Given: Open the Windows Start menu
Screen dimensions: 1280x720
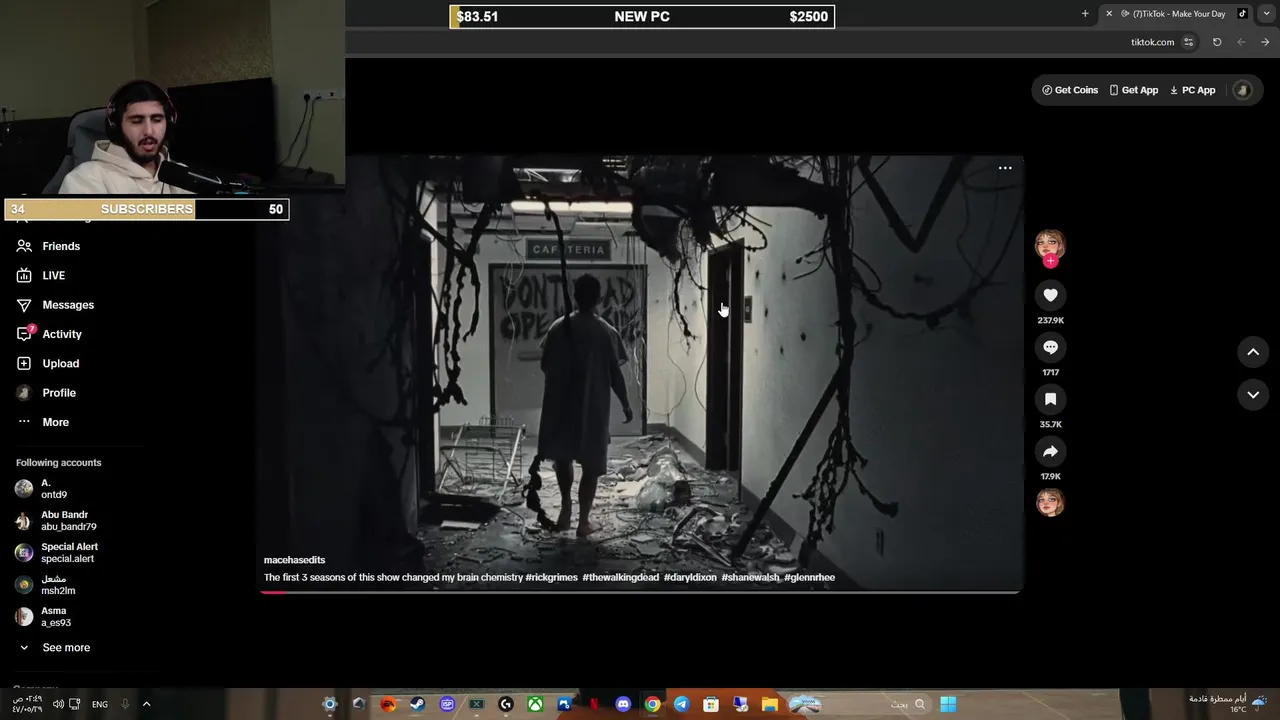Looking at the screenshot, I should click(x=948, y=704).
